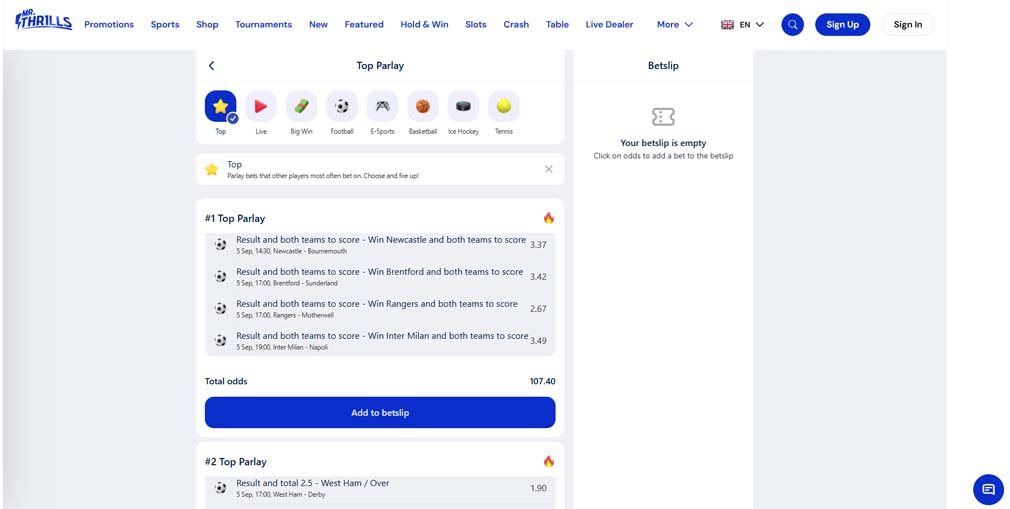1010x509 pixels.
Task: Close the Top info banner
Action: click(x=549, y=169)
